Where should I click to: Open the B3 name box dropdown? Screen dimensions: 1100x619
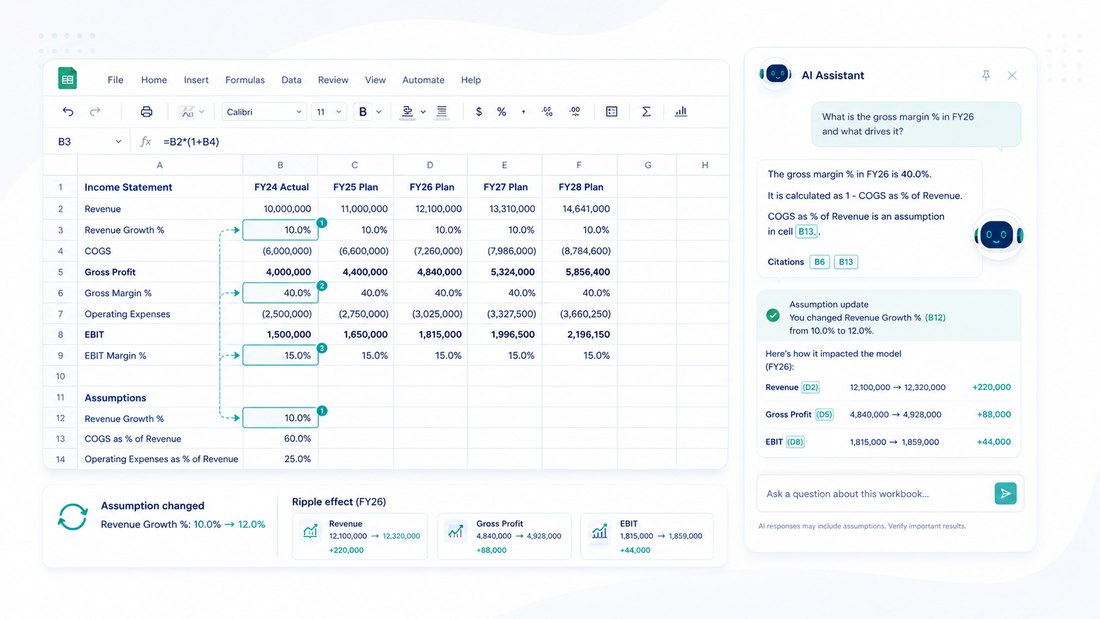[x=118, y=142]
